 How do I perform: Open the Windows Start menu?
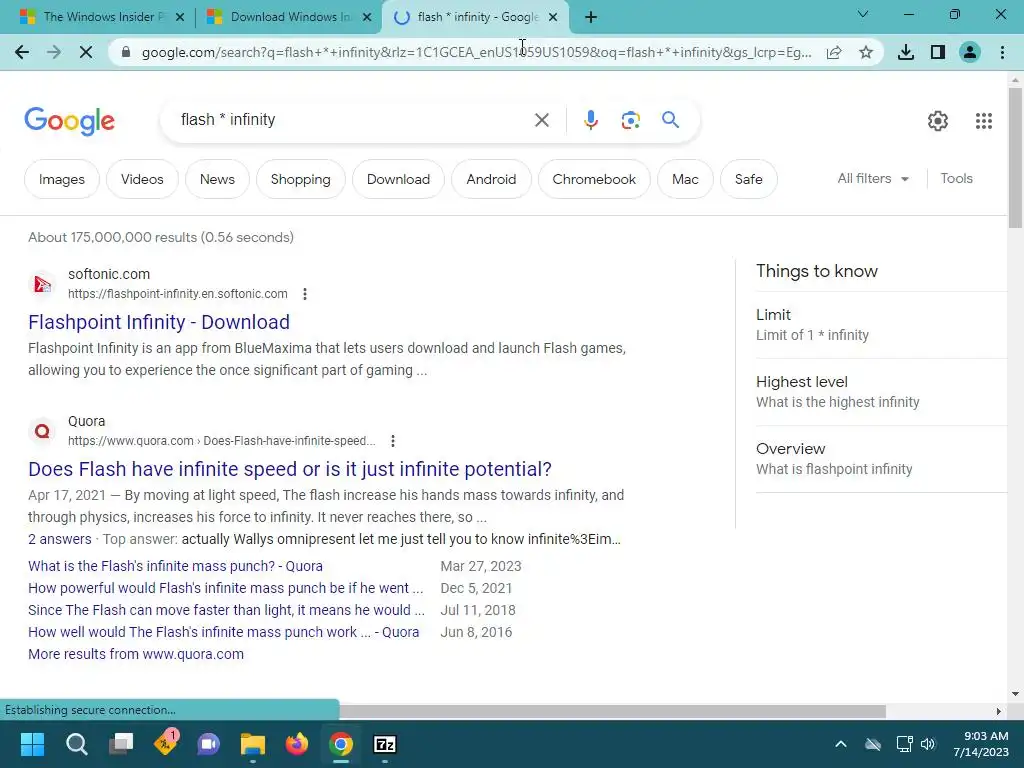(x=32, y=744)
